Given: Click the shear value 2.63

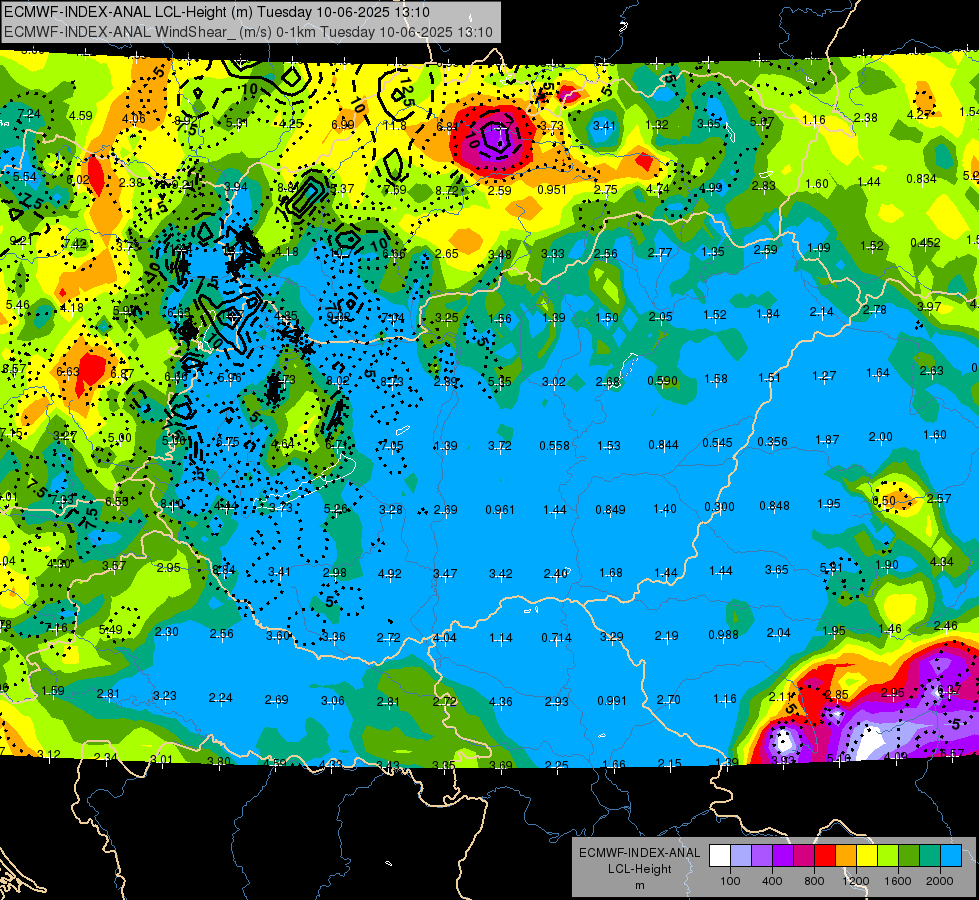Looking at the screenshot, I should [x=932, y=370].
